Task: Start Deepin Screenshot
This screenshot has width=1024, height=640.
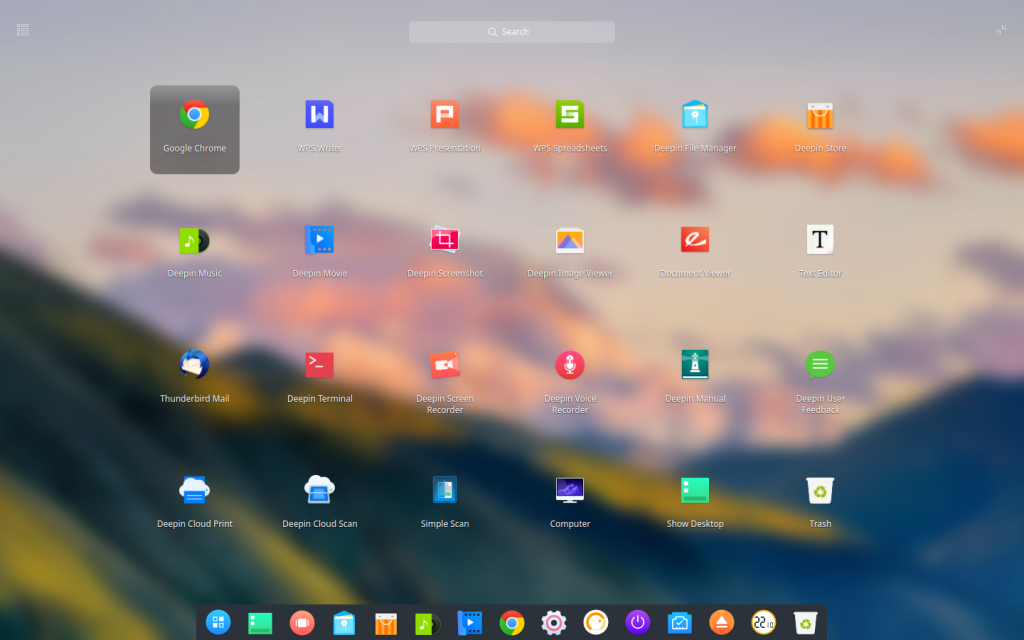Action: 444,240
